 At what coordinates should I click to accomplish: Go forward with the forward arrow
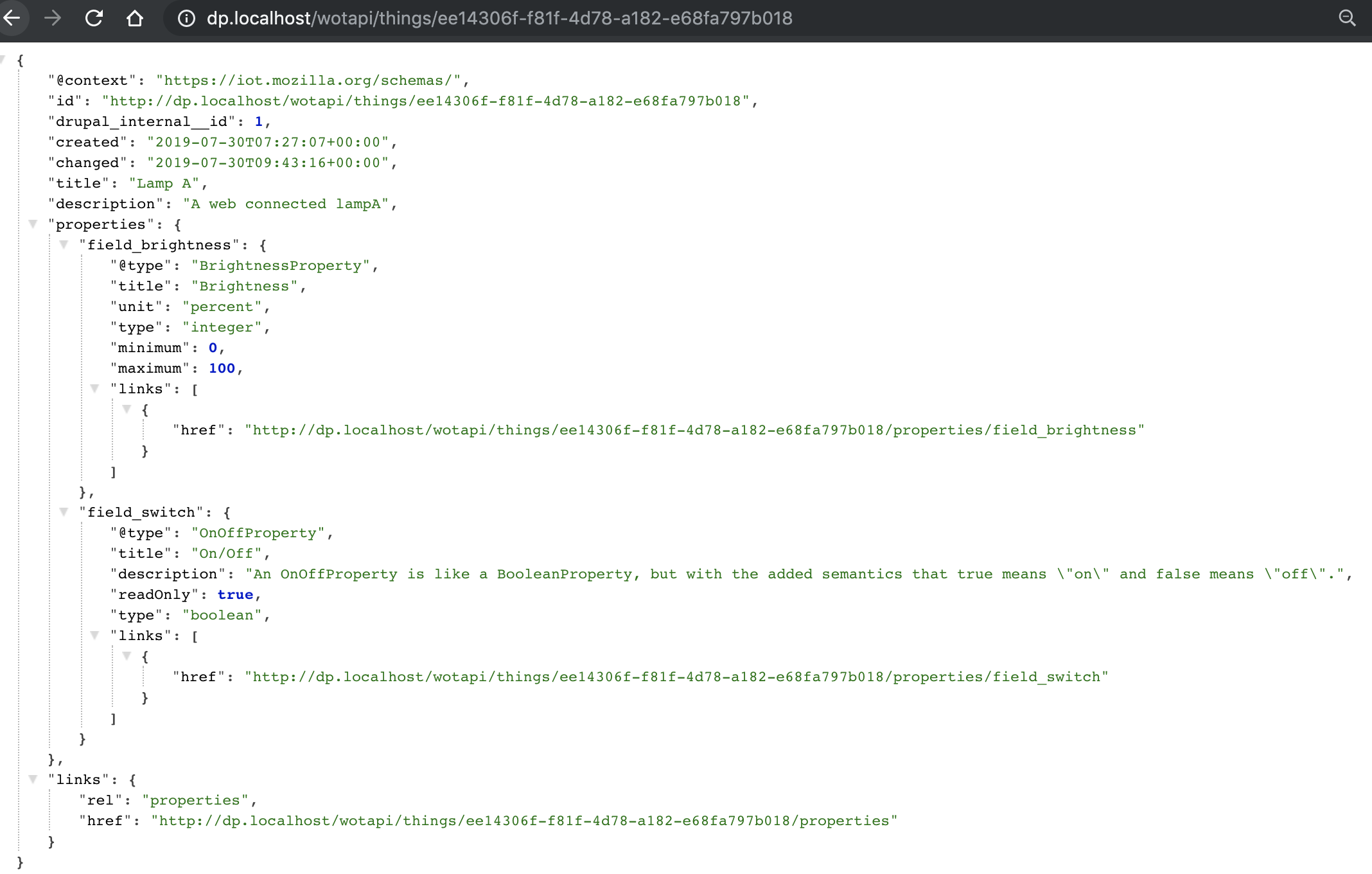[x=53, y=18]
